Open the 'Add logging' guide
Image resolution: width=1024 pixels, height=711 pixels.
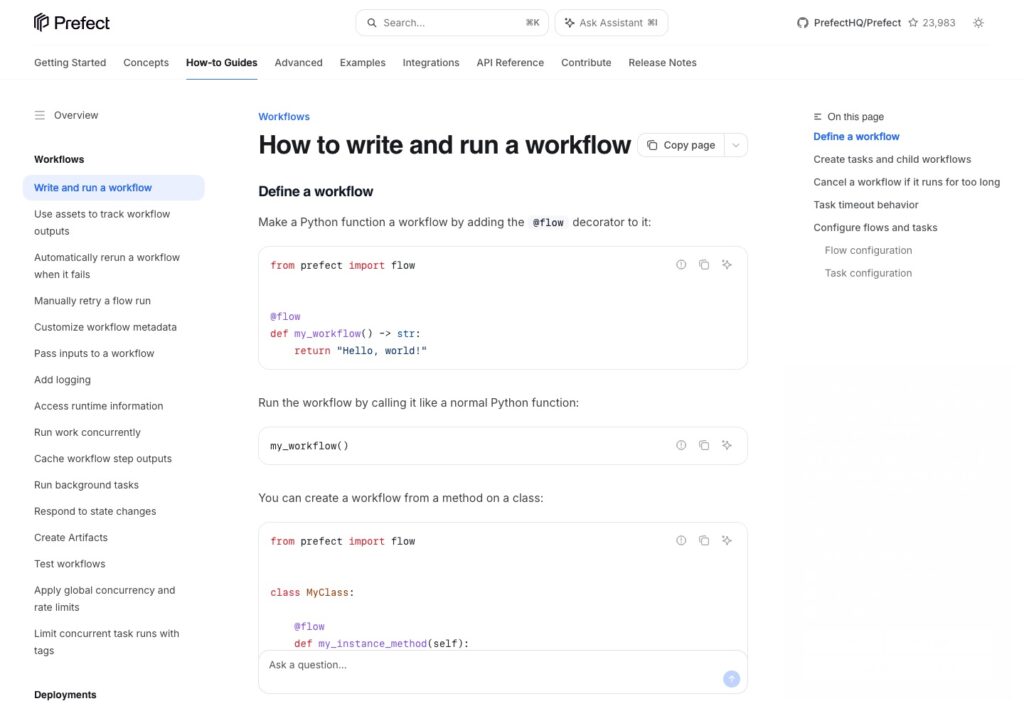click(x=62, y=380)
